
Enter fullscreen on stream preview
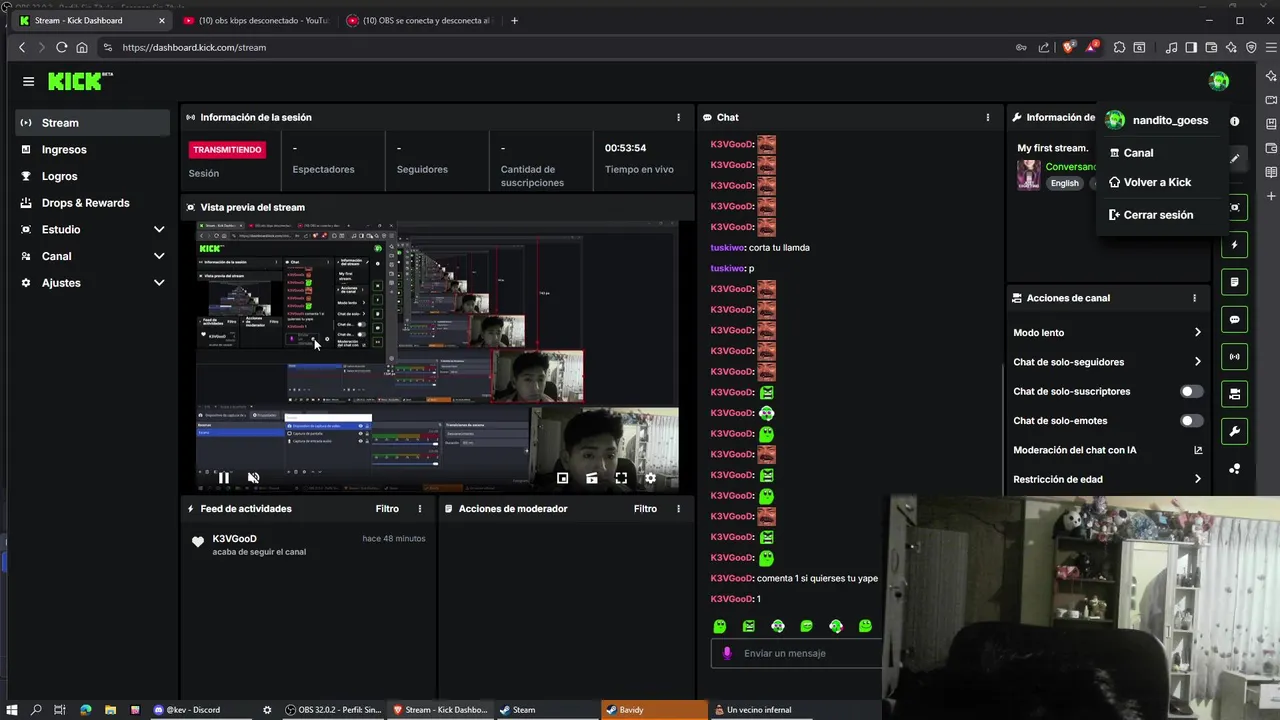click(621, 478)
